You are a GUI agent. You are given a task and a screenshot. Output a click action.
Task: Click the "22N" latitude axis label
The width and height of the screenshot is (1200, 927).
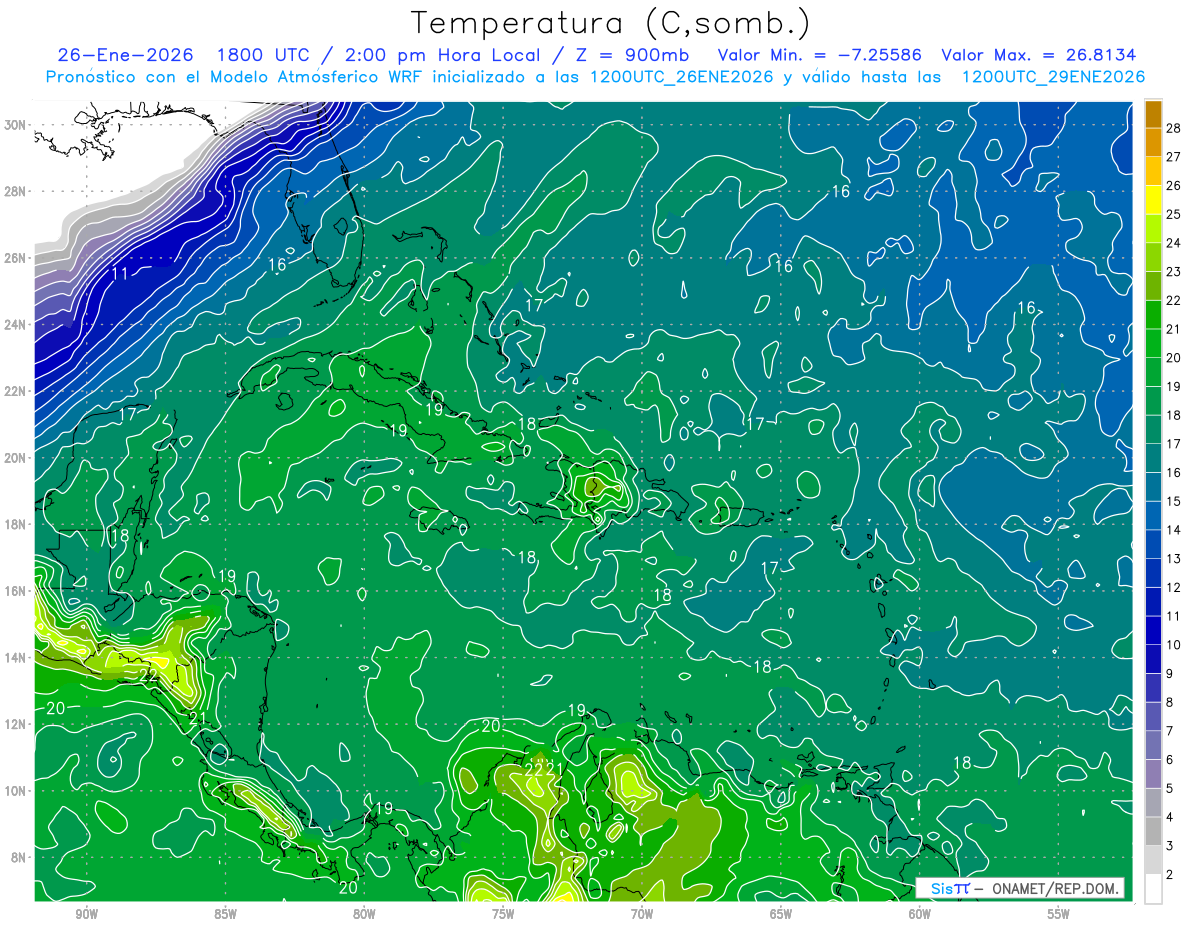(x=15, y=391)
